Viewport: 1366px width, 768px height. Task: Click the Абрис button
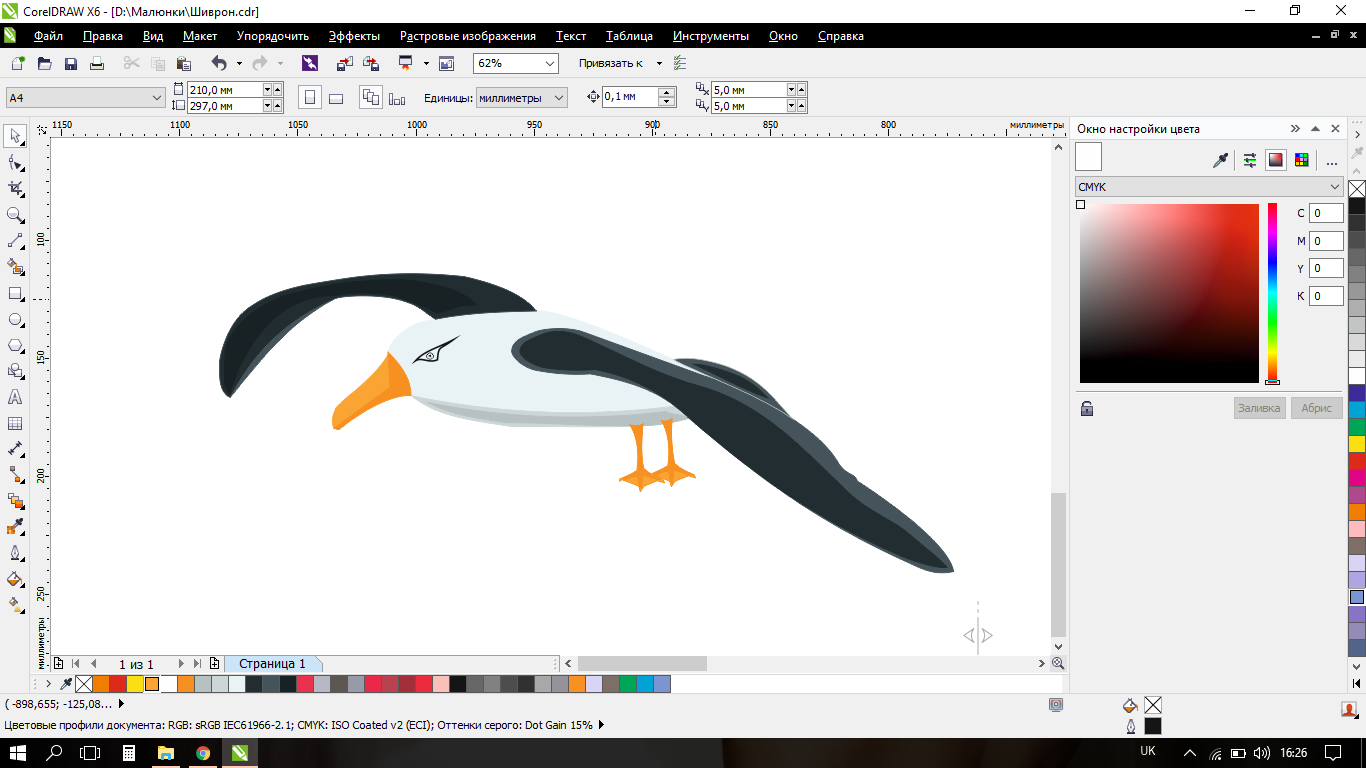(1316, 408)
